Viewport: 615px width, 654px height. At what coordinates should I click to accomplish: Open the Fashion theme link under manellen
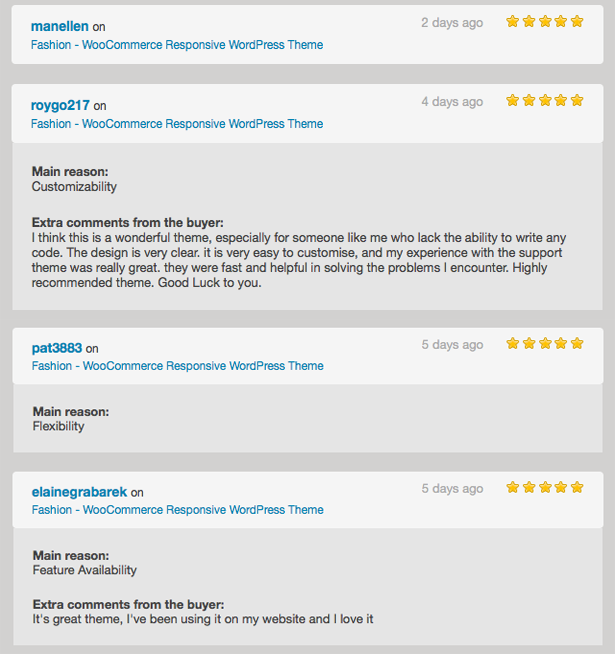(177, 45)
